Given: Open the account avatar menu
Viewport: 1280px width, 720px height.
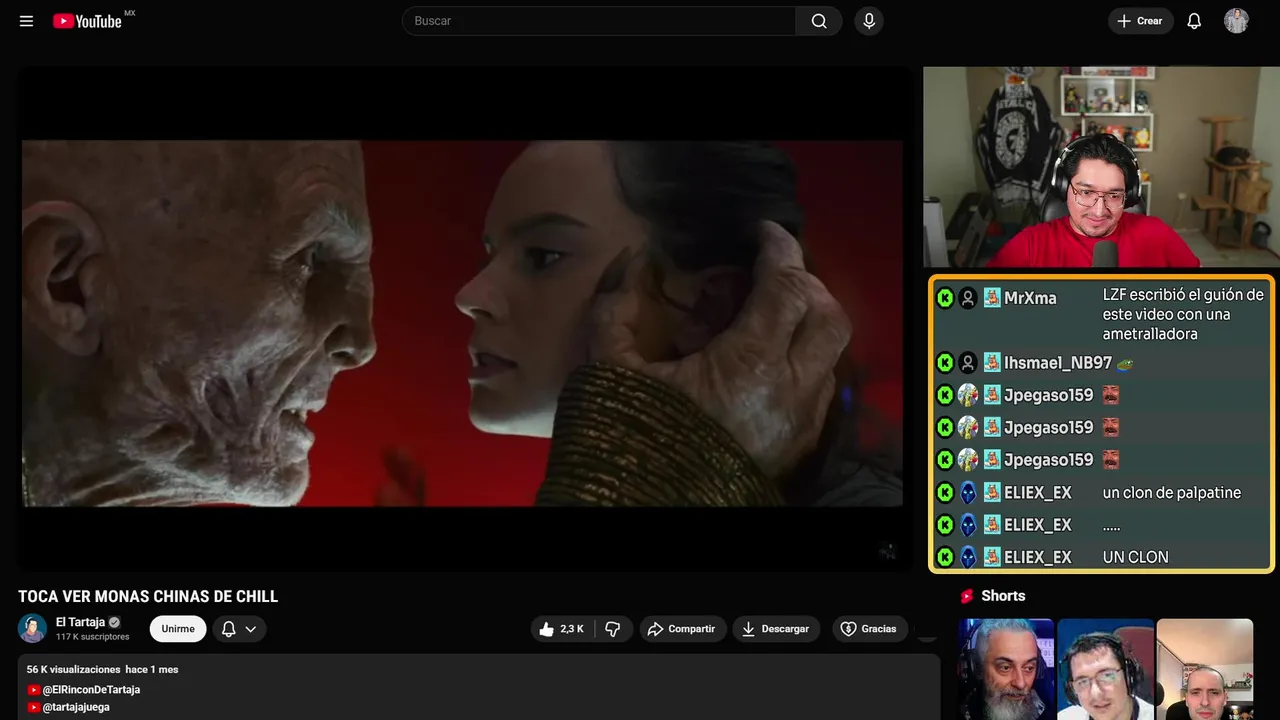Looking at the screenshot, I should click(1236, 21).
